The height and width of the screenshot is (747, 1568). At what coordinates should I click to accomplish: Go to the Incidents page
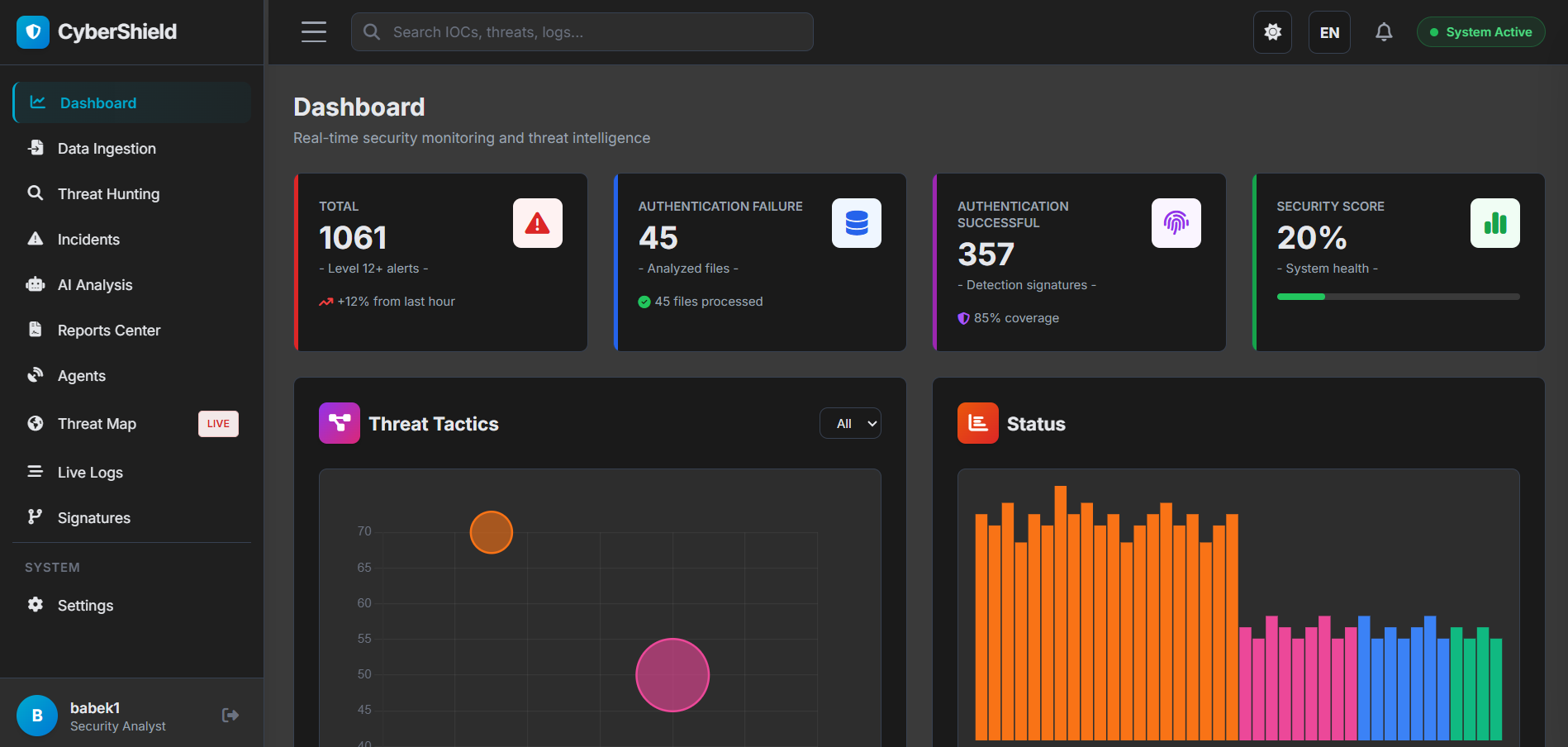click(x=88, y=240)
